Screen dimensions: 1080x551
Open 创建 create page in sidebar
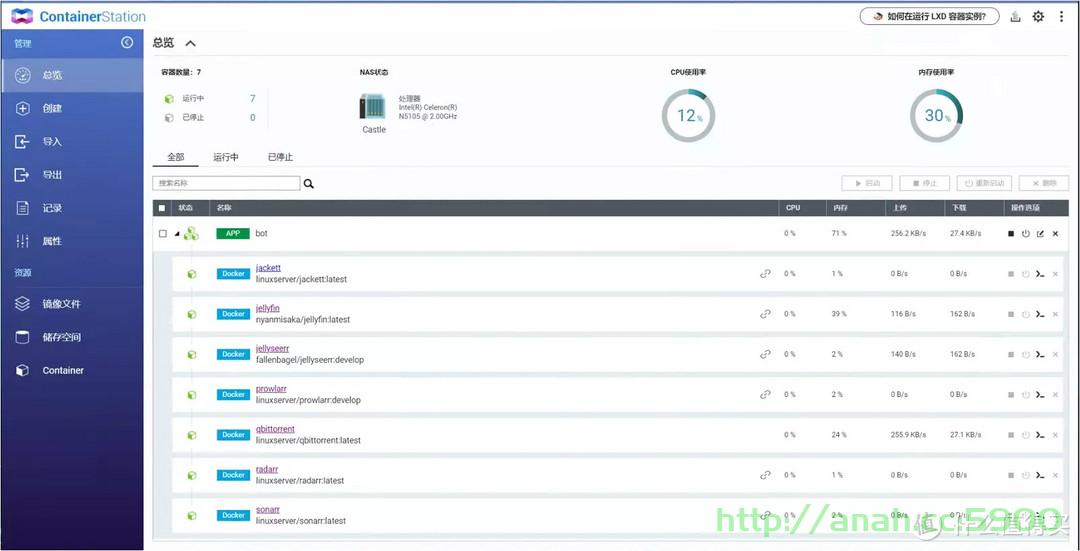point(72,108)
